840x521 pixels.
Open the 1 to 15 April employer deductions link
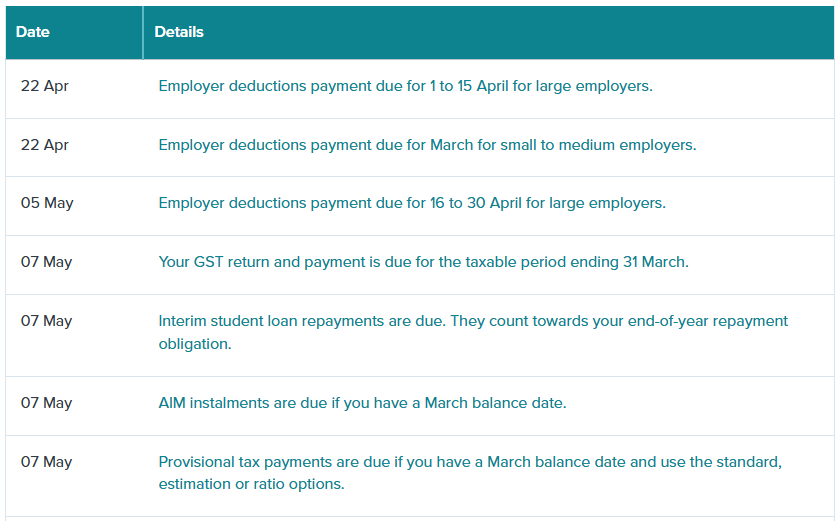(405, 86)
